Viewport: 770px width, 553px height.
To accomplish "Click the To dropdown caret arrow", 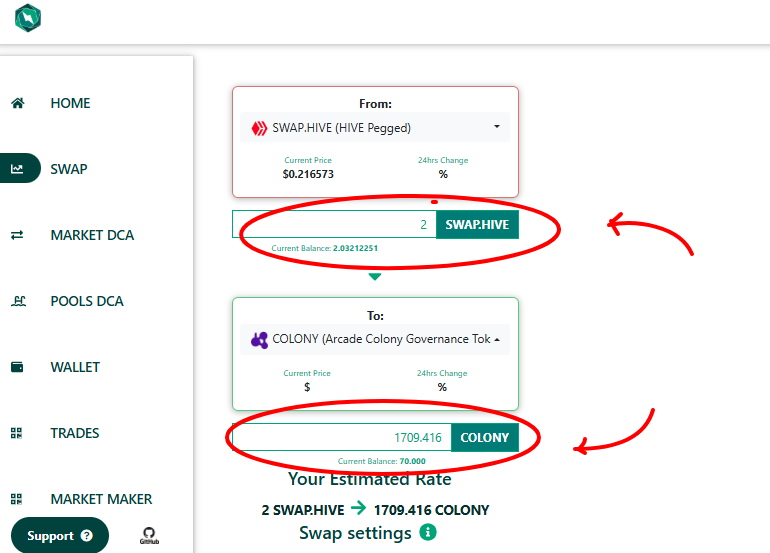I will point(497,339).
